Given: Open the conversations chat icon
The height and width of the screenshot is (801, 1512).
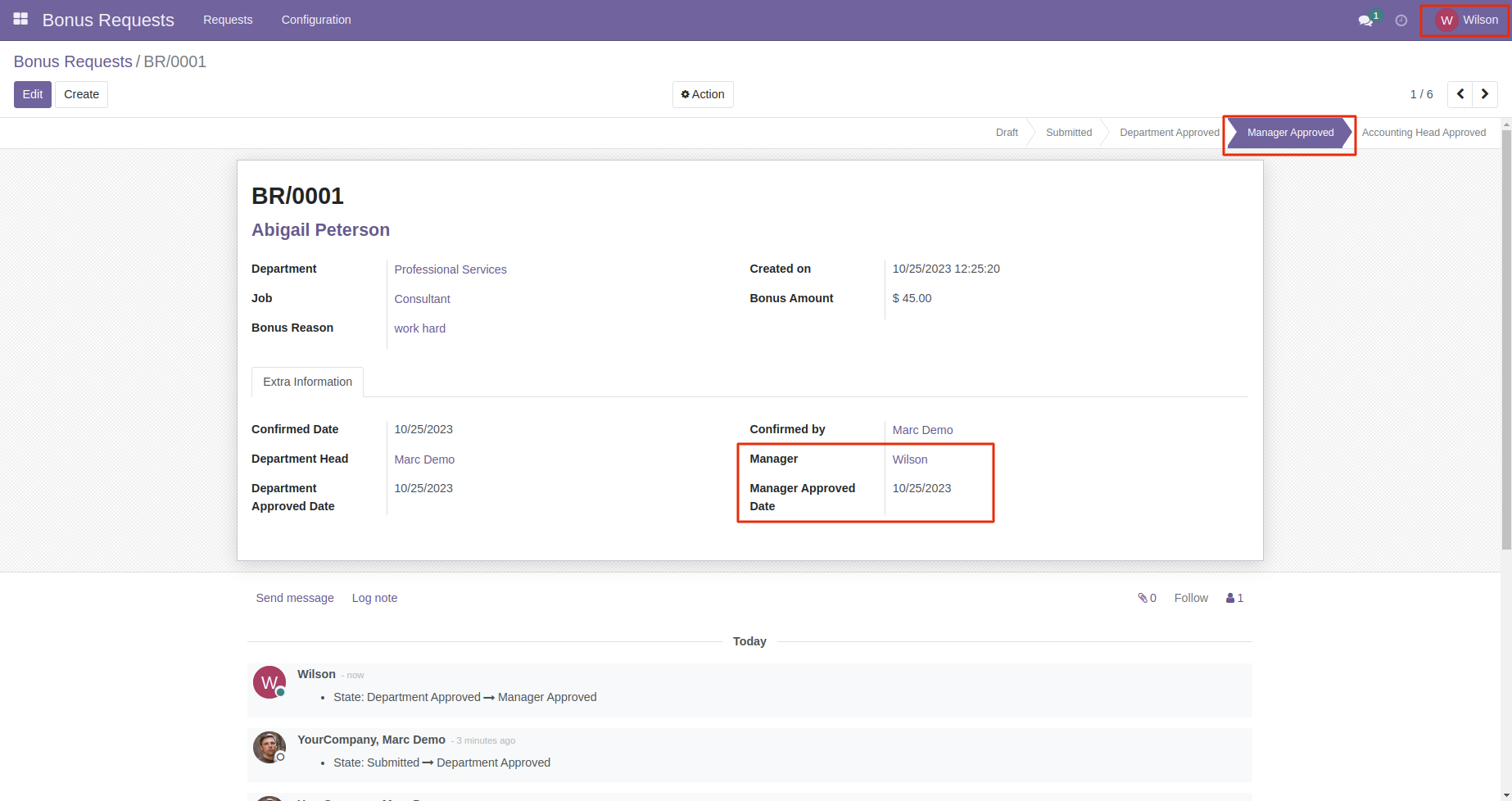Looking at the screenshot, I should click(1365, 20).
